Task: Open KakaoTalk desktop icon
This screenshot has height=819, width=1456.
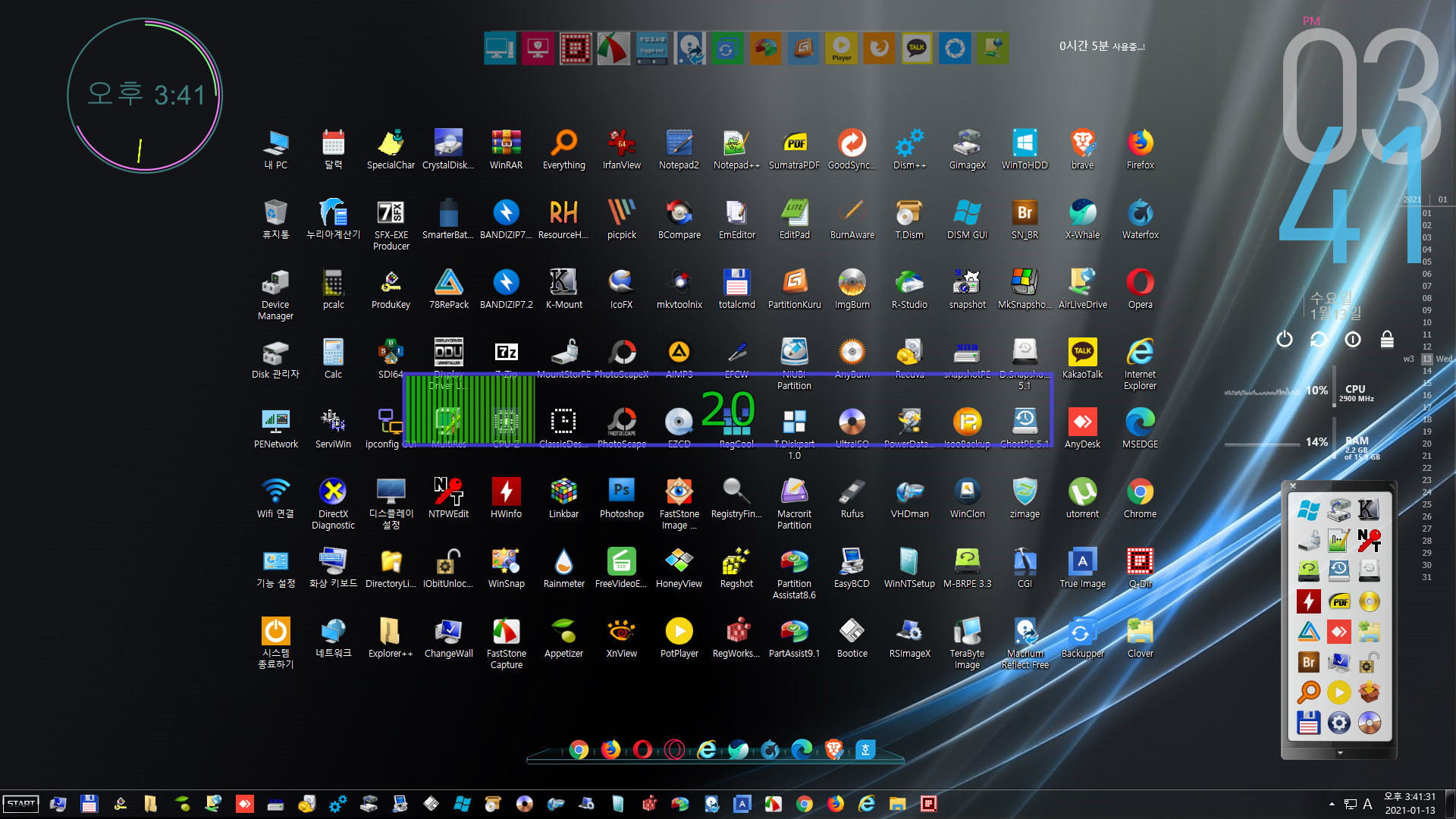Action: 1082,358
